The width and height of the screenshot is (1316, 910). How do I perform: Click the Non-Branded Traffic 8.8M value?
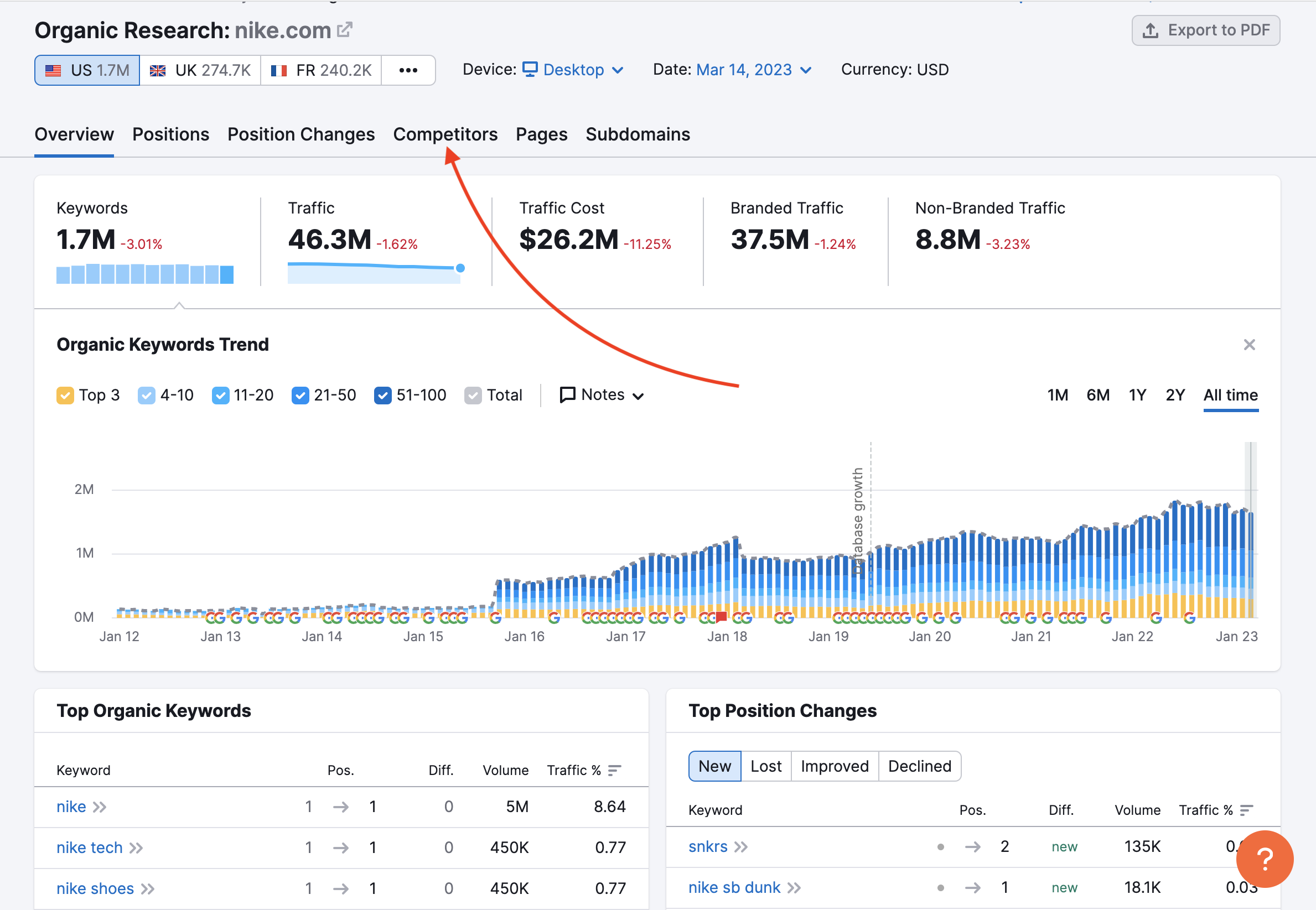[947, 240]
